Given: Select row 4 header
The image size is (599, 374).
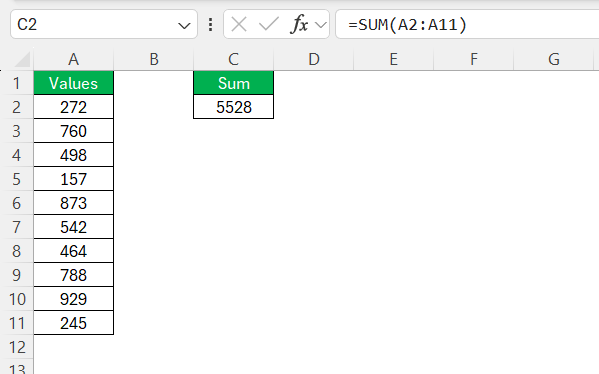Looking at the screenshot, I should (x=16, y=155).
